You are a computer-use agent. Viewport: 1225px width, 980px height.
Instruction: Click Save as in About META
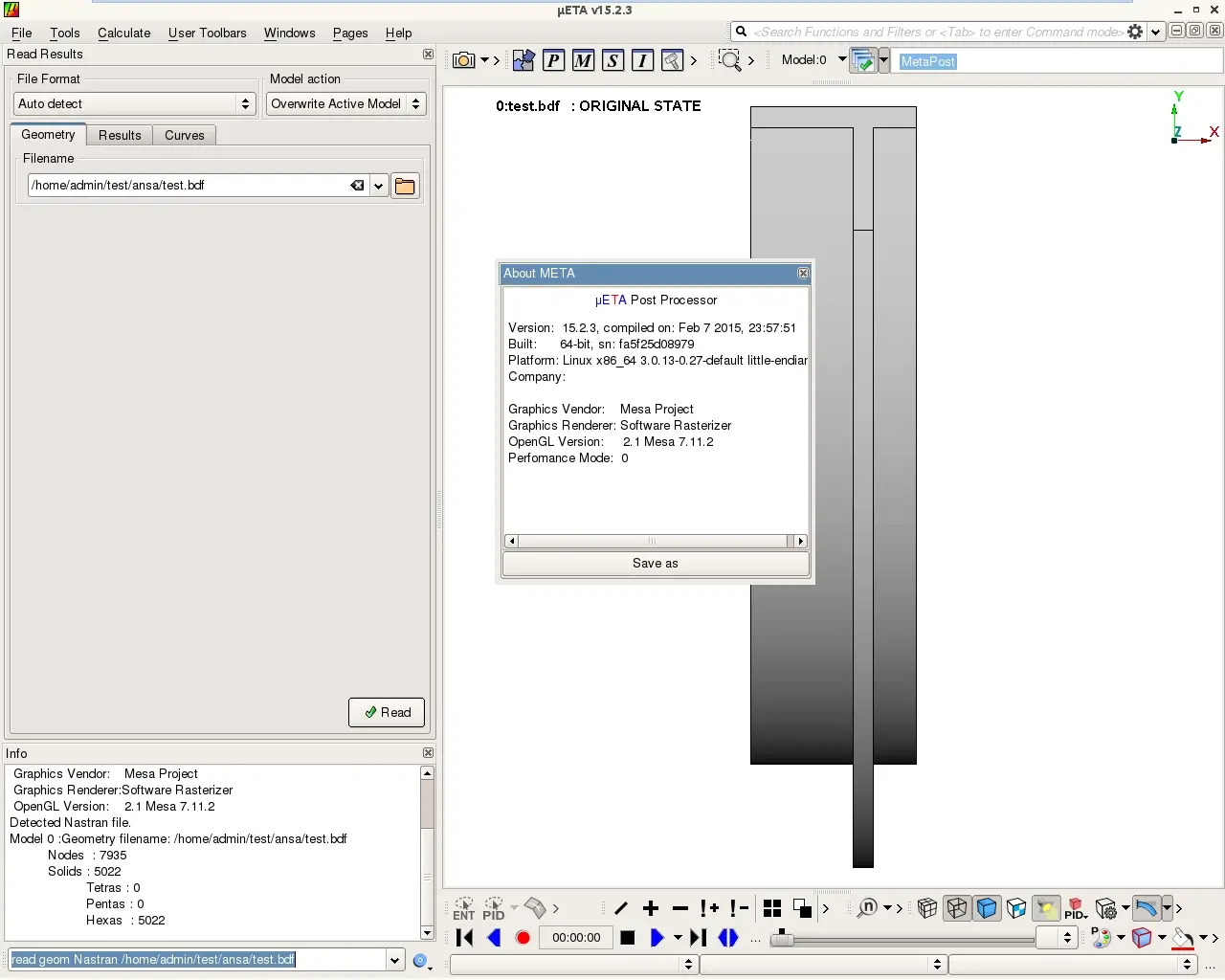656,564
